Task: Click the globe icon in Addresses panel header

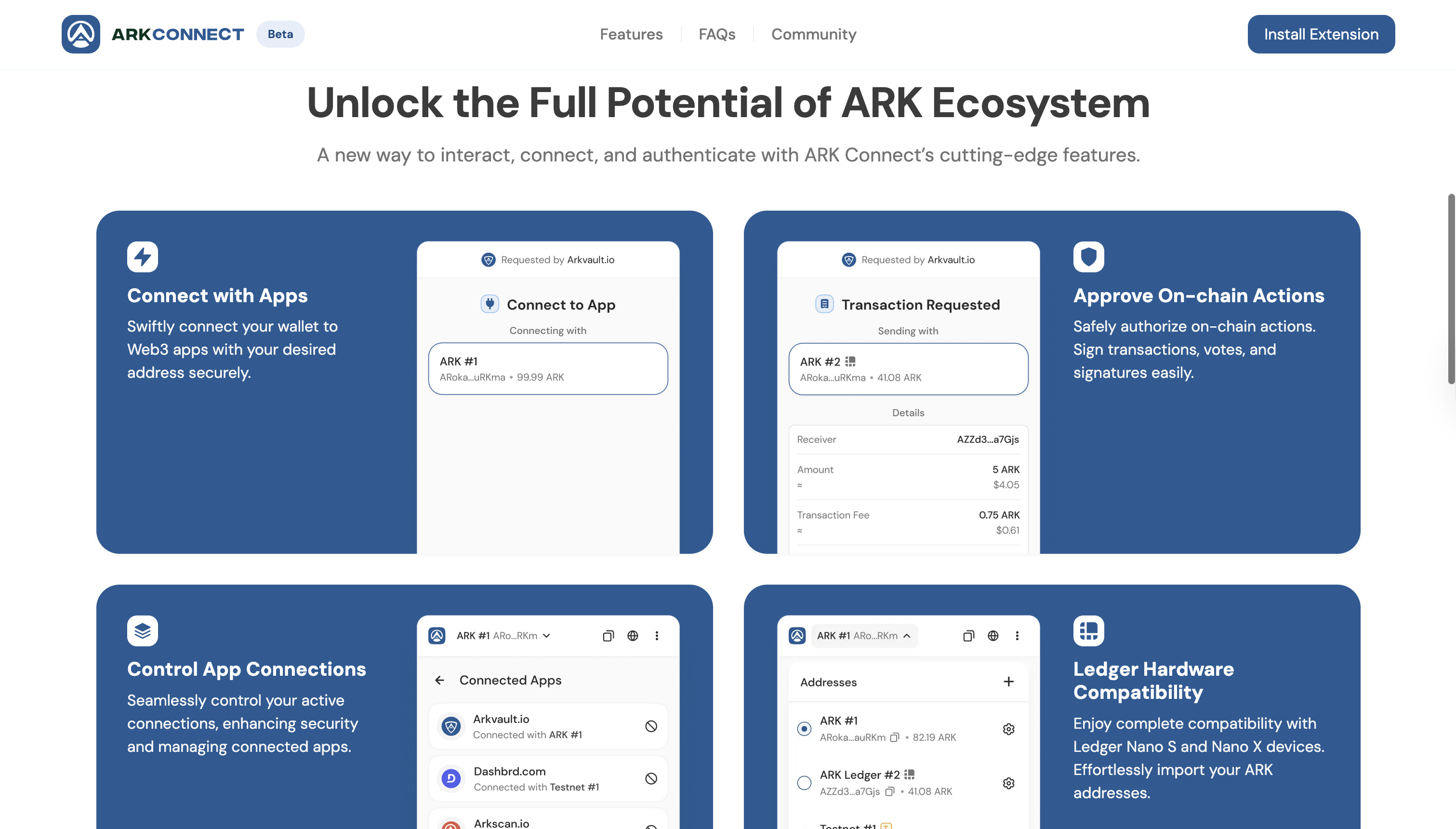Action: (x=993, y=636)
